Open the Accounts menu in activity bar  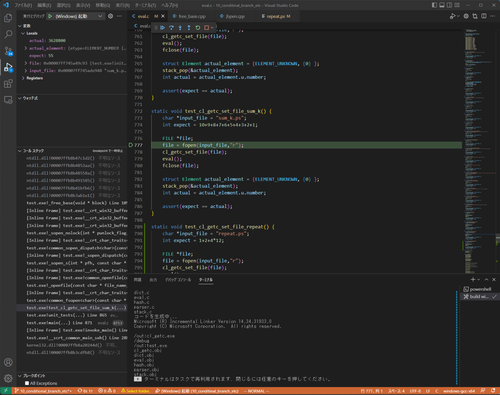point(8,362)
